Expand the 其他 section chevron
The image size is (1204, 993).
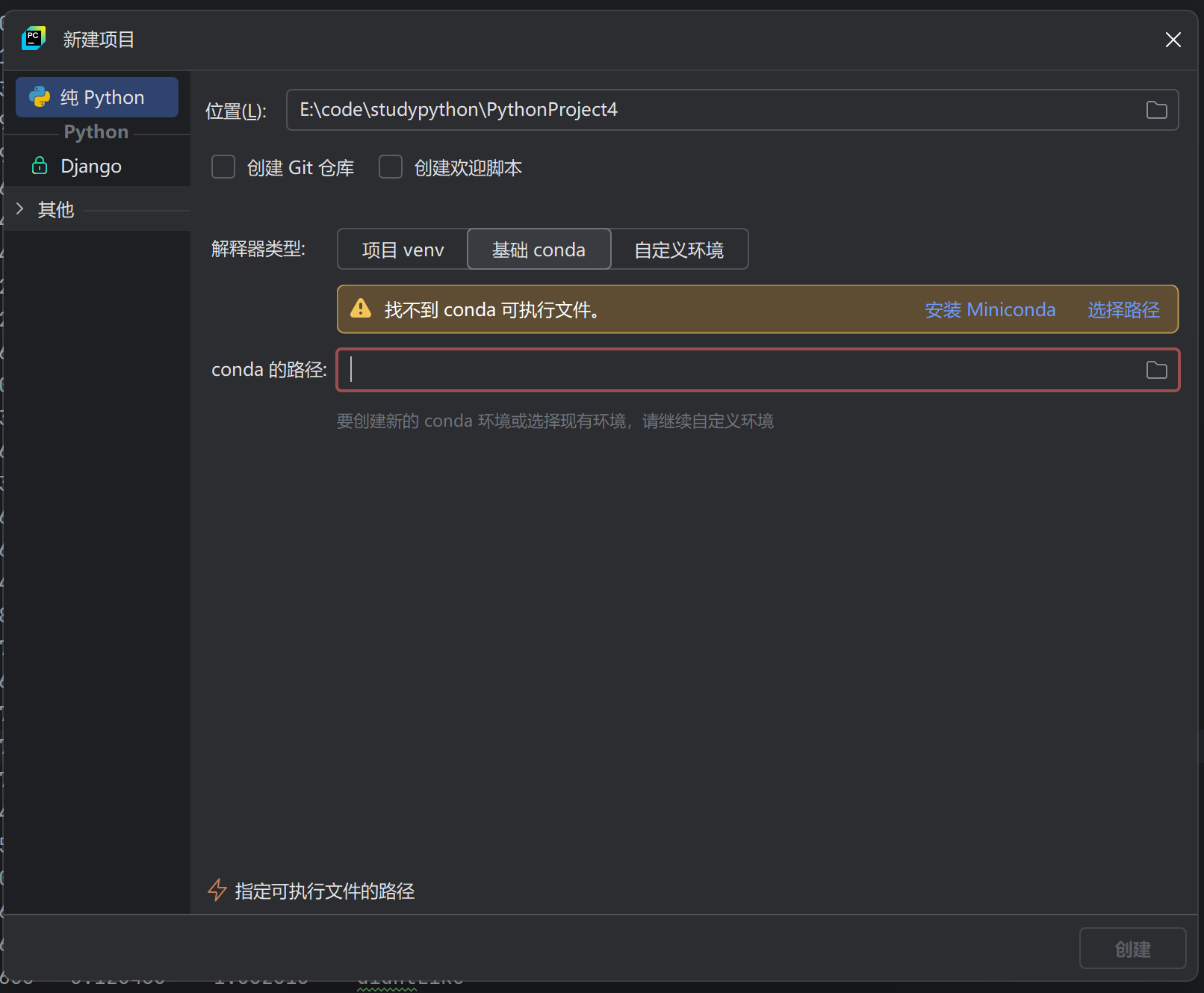20,208
